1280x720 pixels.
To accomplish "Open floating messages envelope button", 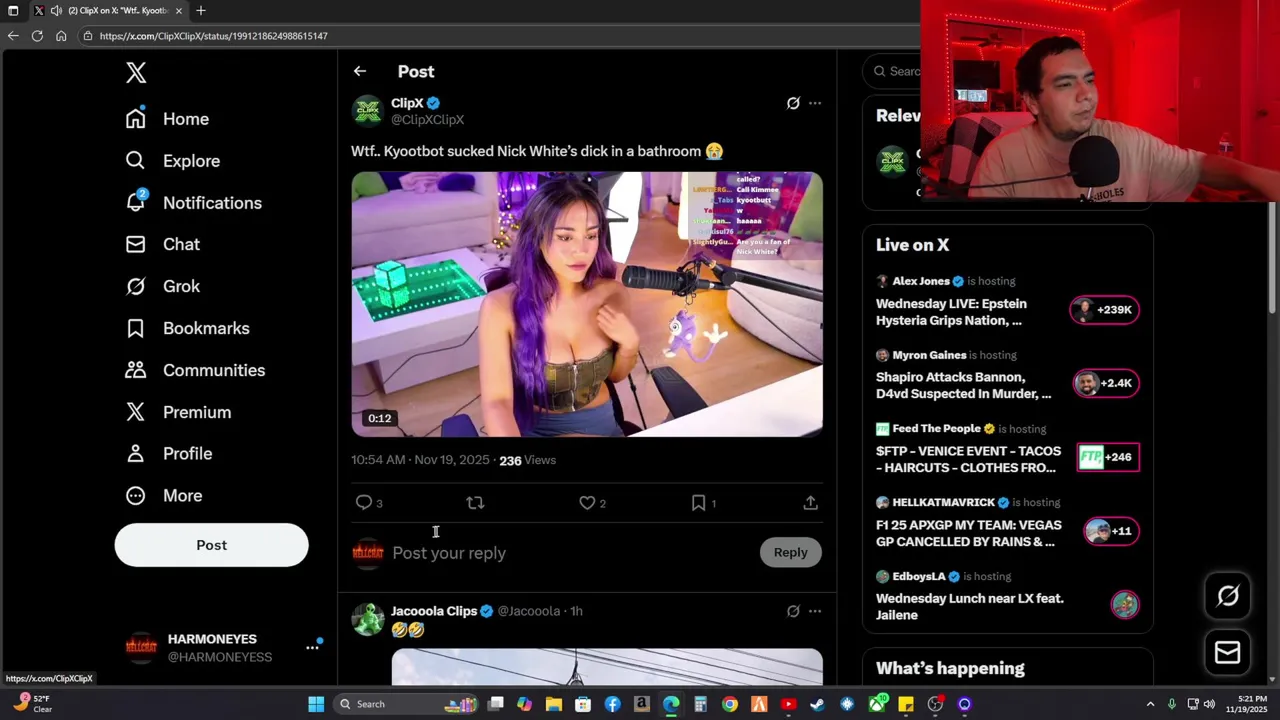I will tap(1227, 653).
